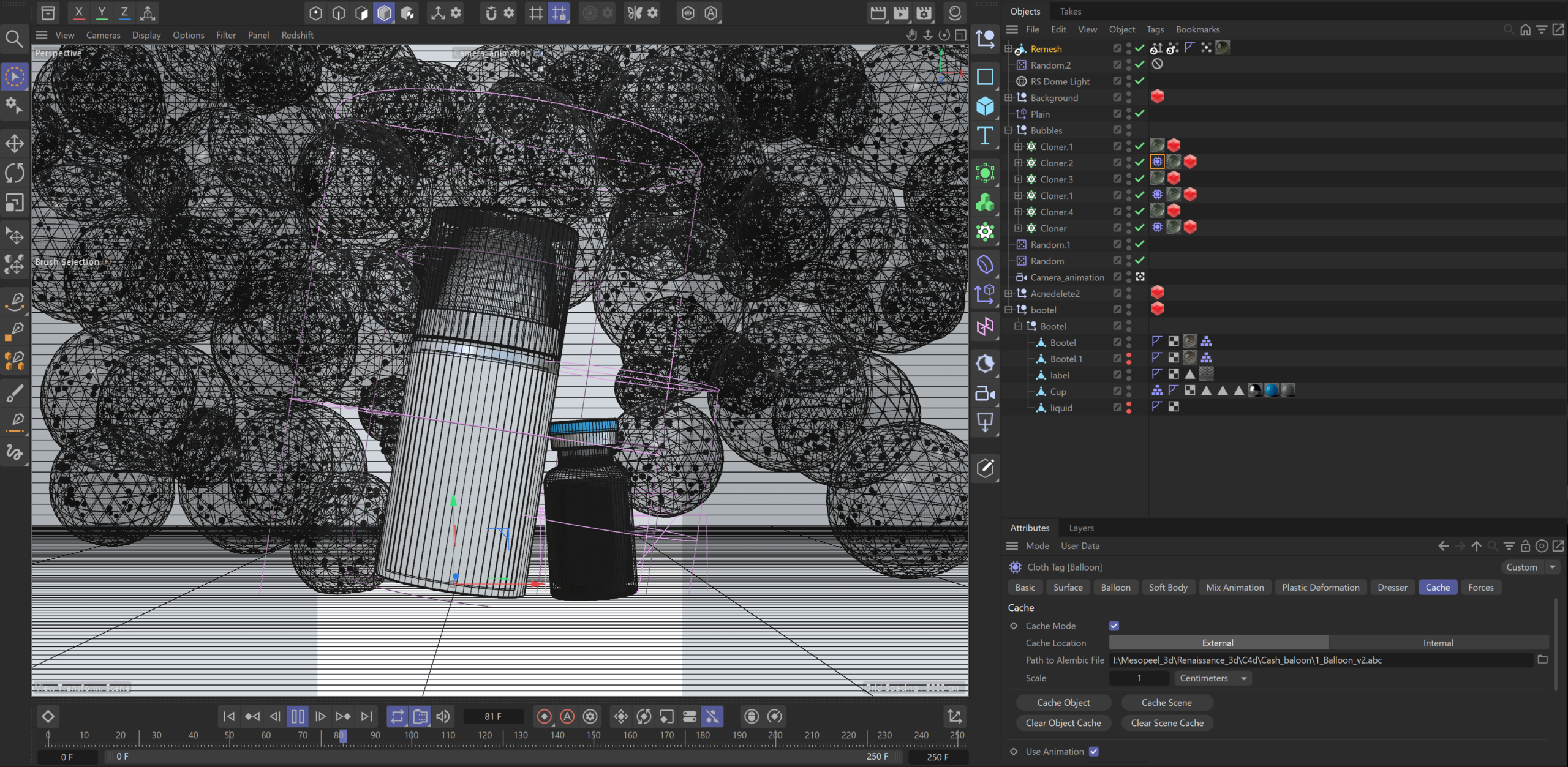Select the Move tool in left toolbar
This screenshot has width=1568, height=767.
coord(15,144)
